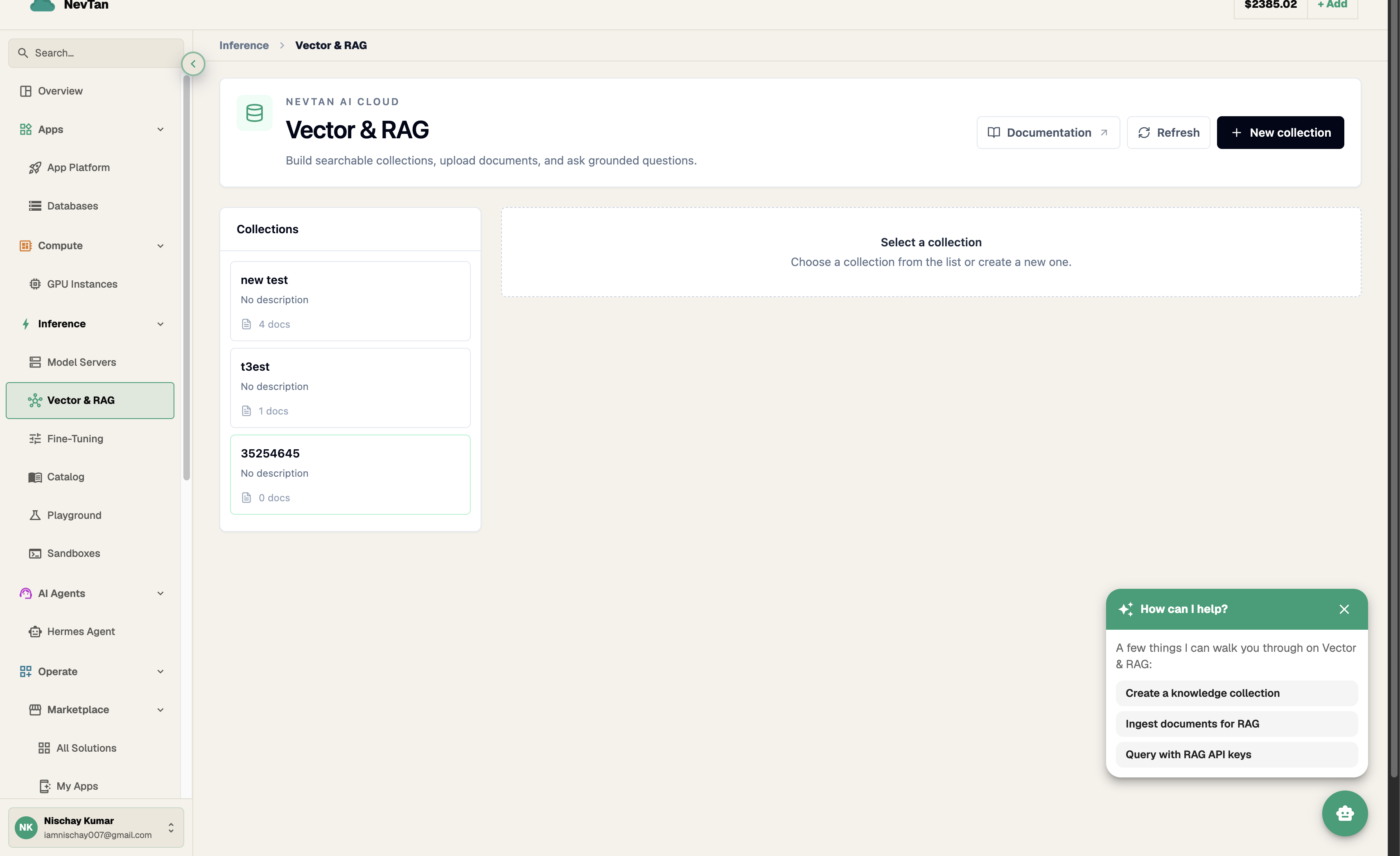This screenshot has height=856, width=1400.
Task: Collapse the AI Agents section chevron
Action: click(160, 593)
